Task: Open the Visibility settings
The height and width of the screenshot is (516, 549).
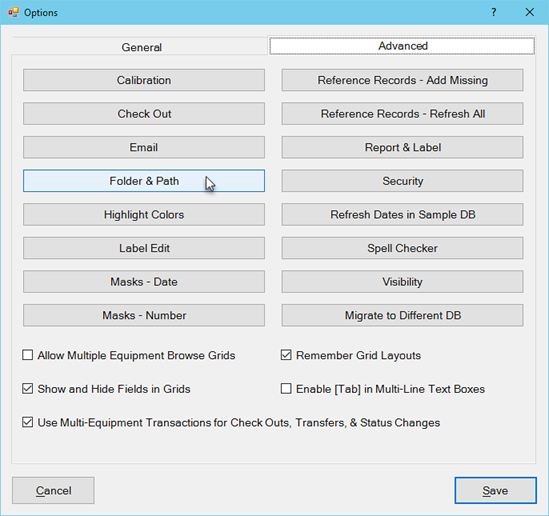Action: pyautogui.click(x=403, y=282)
